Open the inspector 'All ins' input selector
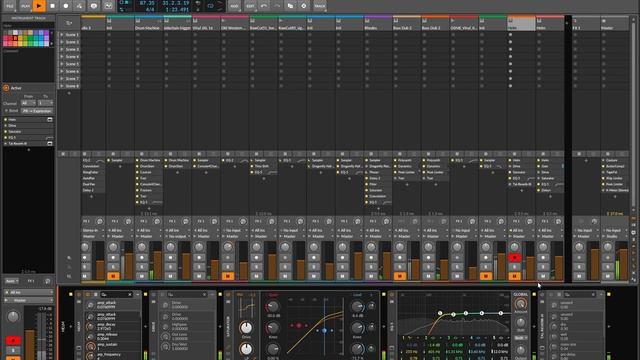Image resolution: width=640 pixels, height=360 pixels. (28, 292)
